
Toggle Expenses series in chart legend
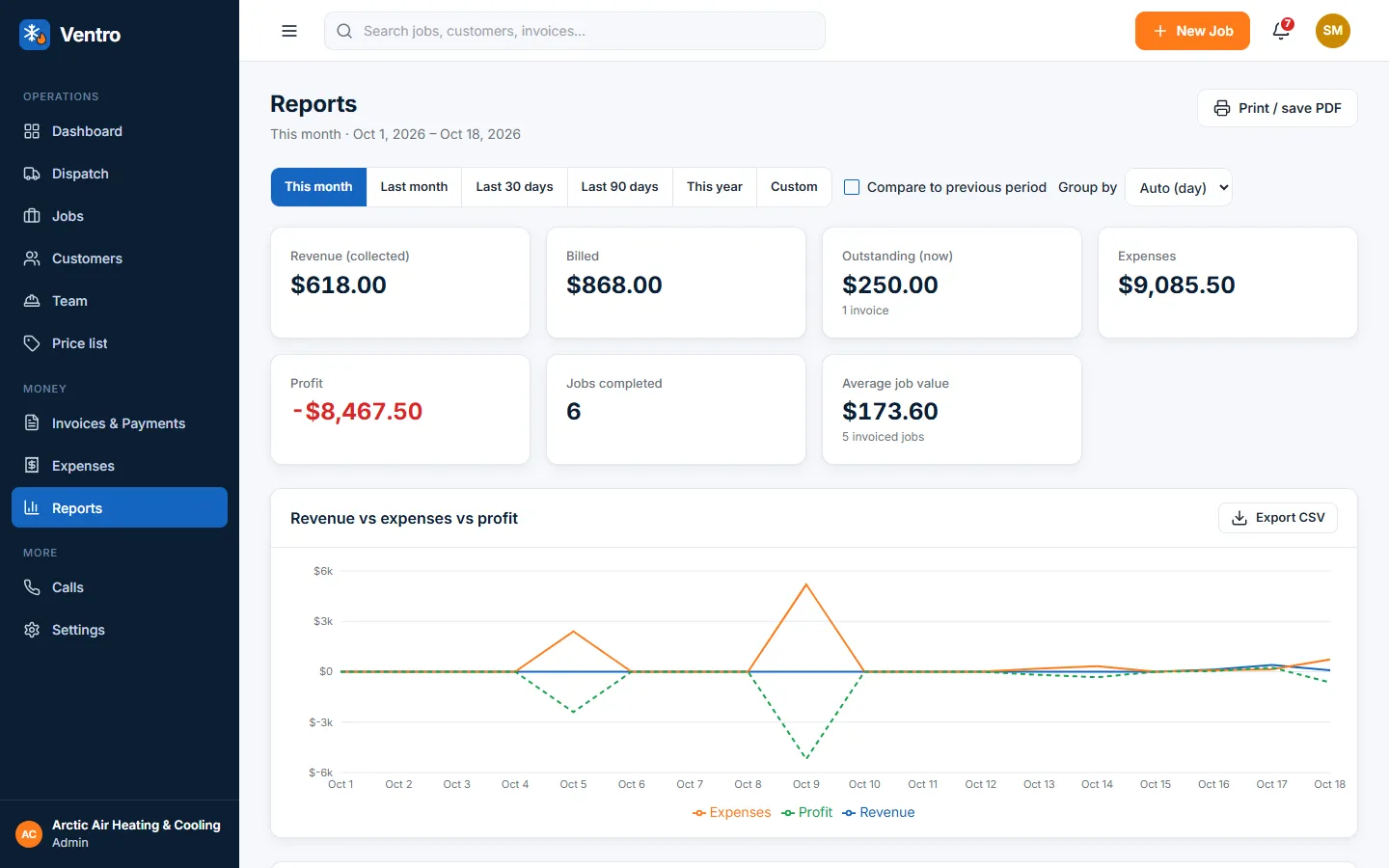[731, 812]
